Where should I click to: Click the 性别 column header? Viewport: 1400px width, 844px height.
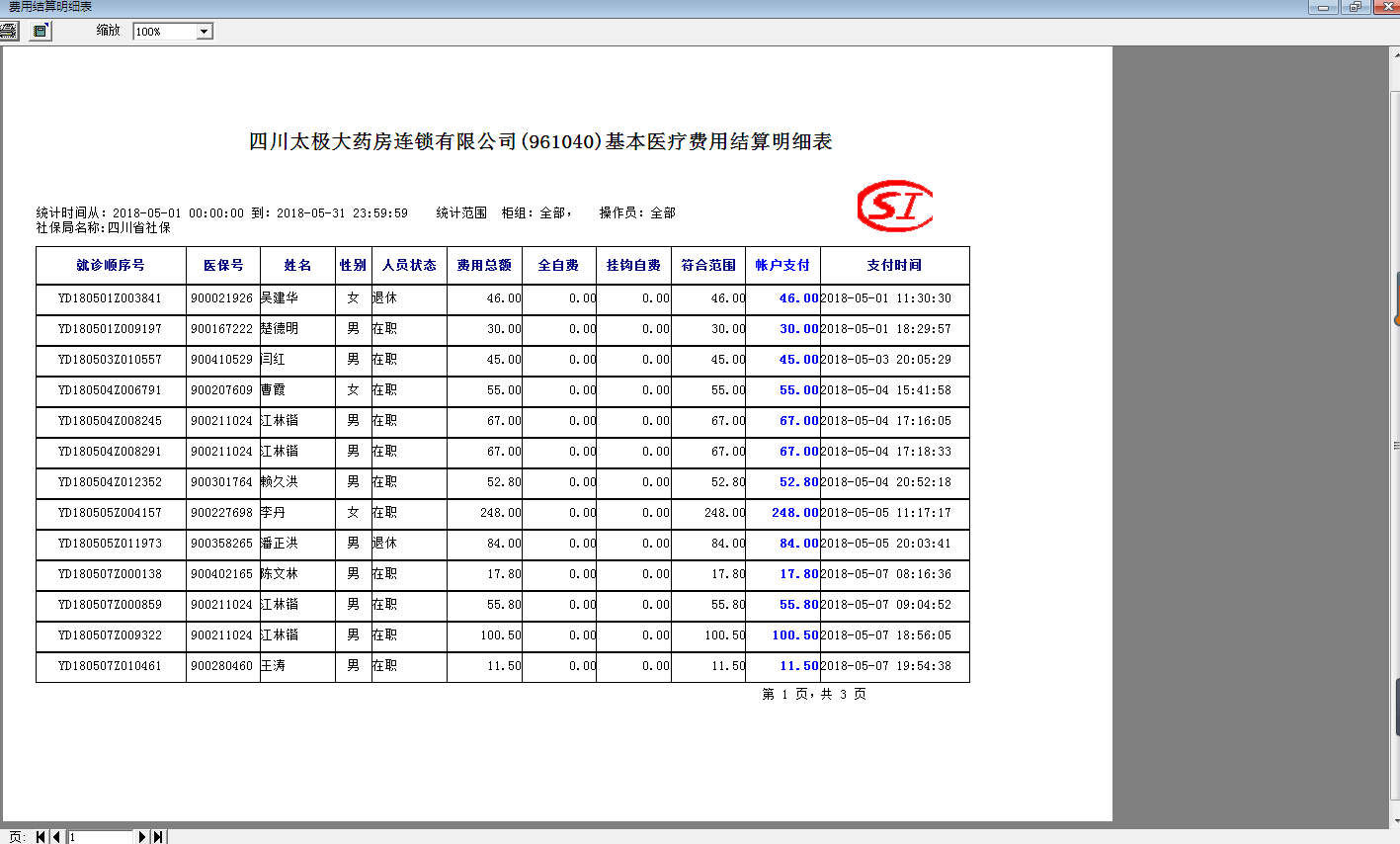353,265
